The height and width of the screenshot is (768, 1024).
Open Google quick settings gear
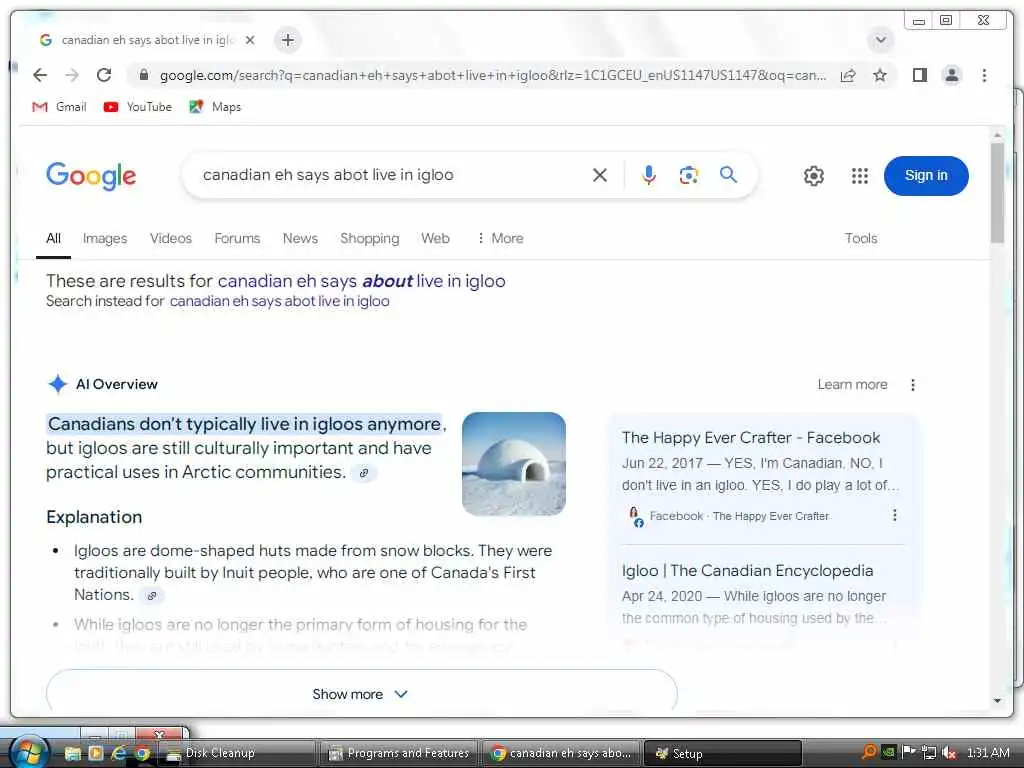pos(813,176)
